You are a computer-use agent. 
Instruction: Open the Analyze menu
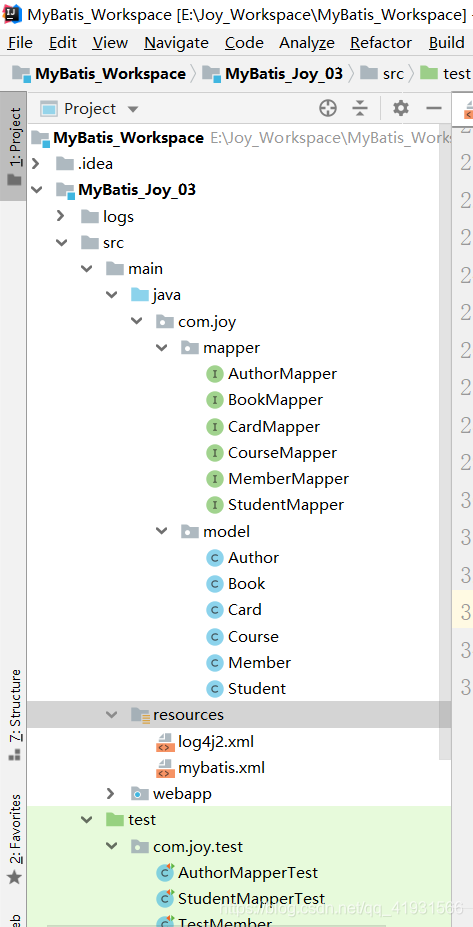pyautogui.click(x=307, y=43)
